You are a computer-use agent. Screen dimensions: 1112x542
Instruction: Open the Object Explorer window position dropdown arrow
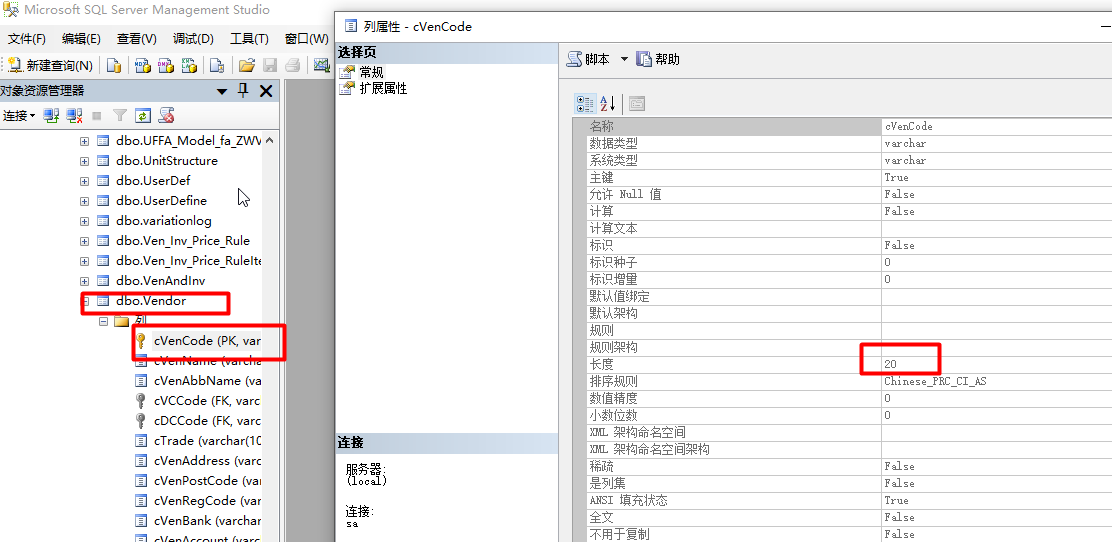pos(222,91)
